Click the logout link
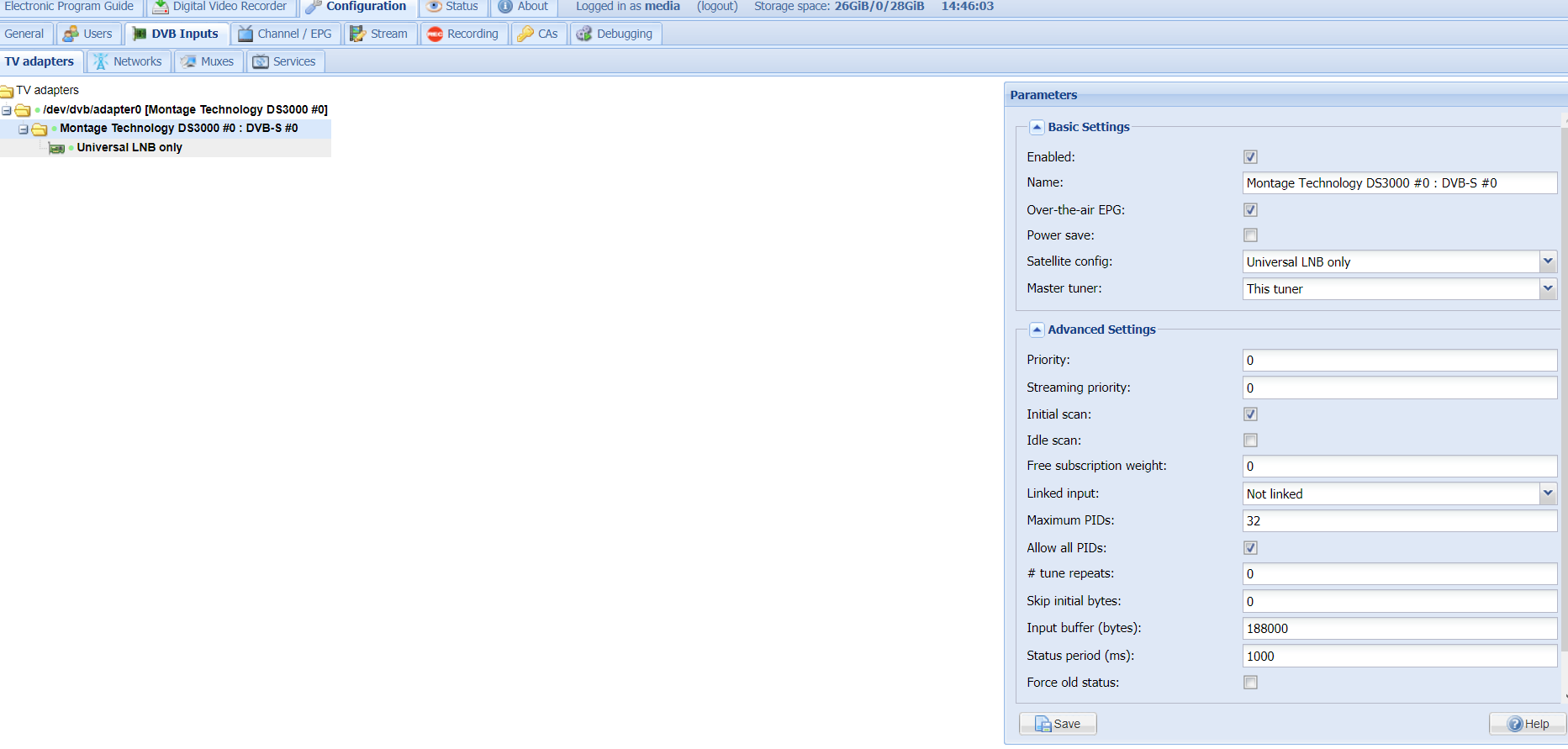This screenshot has width=1568, height=749. tap(717, 7)
